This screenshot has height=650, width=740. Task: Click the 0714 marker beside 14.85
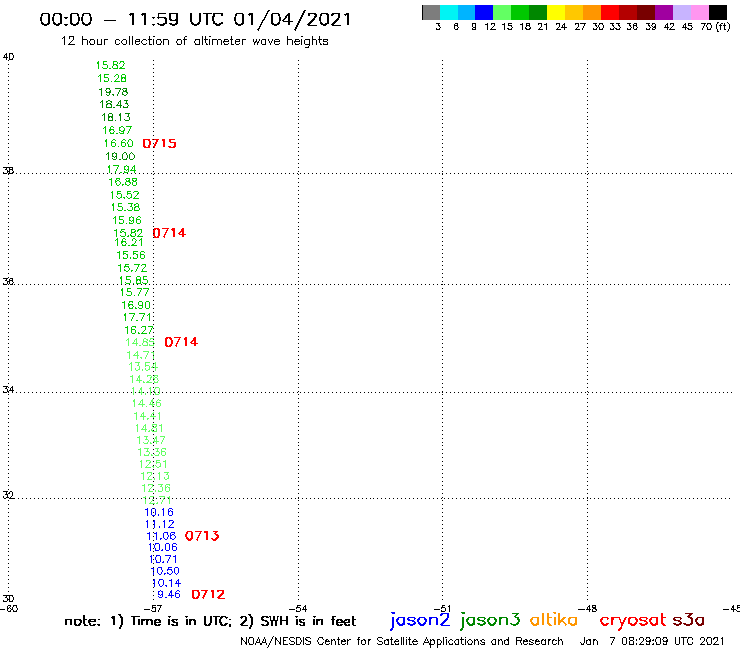click(x=181, y=342)
